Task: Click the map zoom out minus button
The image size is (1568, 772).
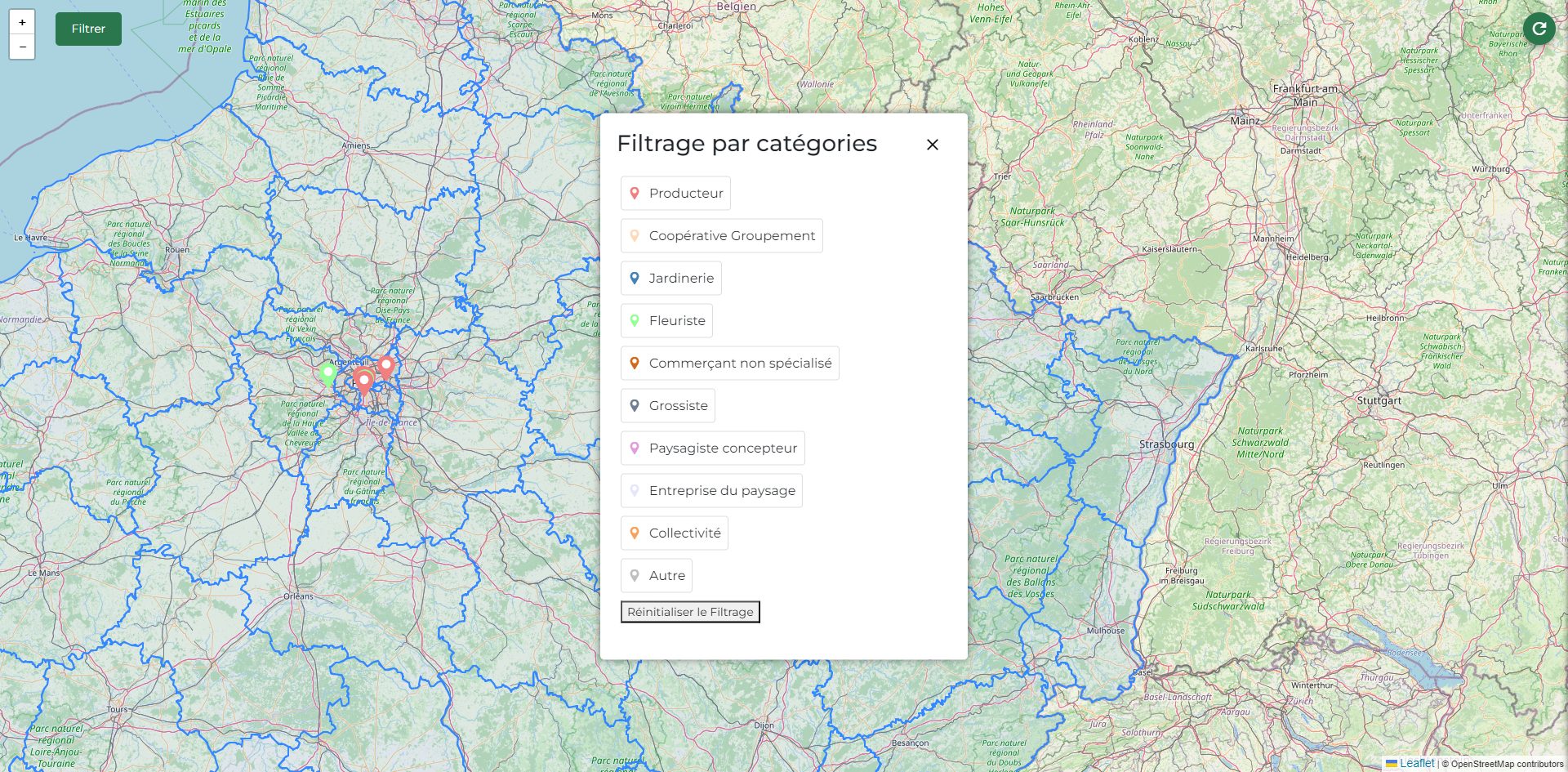Action: tap(22, 47)
